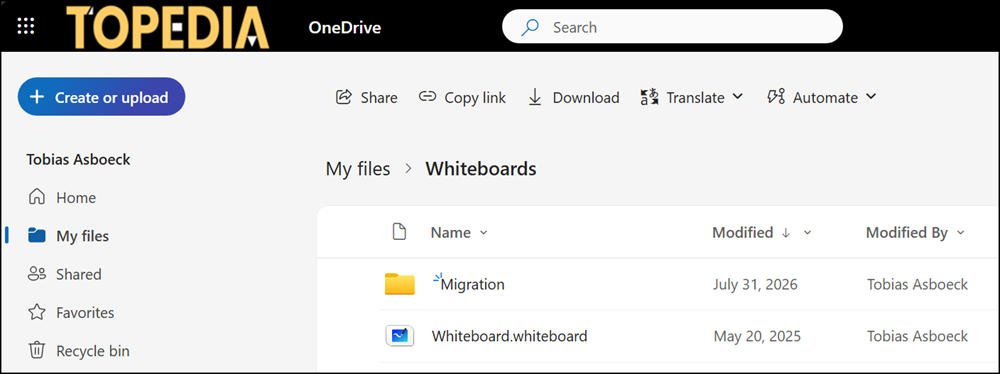Image resolution: width=1000 pixels, height=374 pixels.
Task: Open Favorites in the sidebar
Action: click(85, 313)
